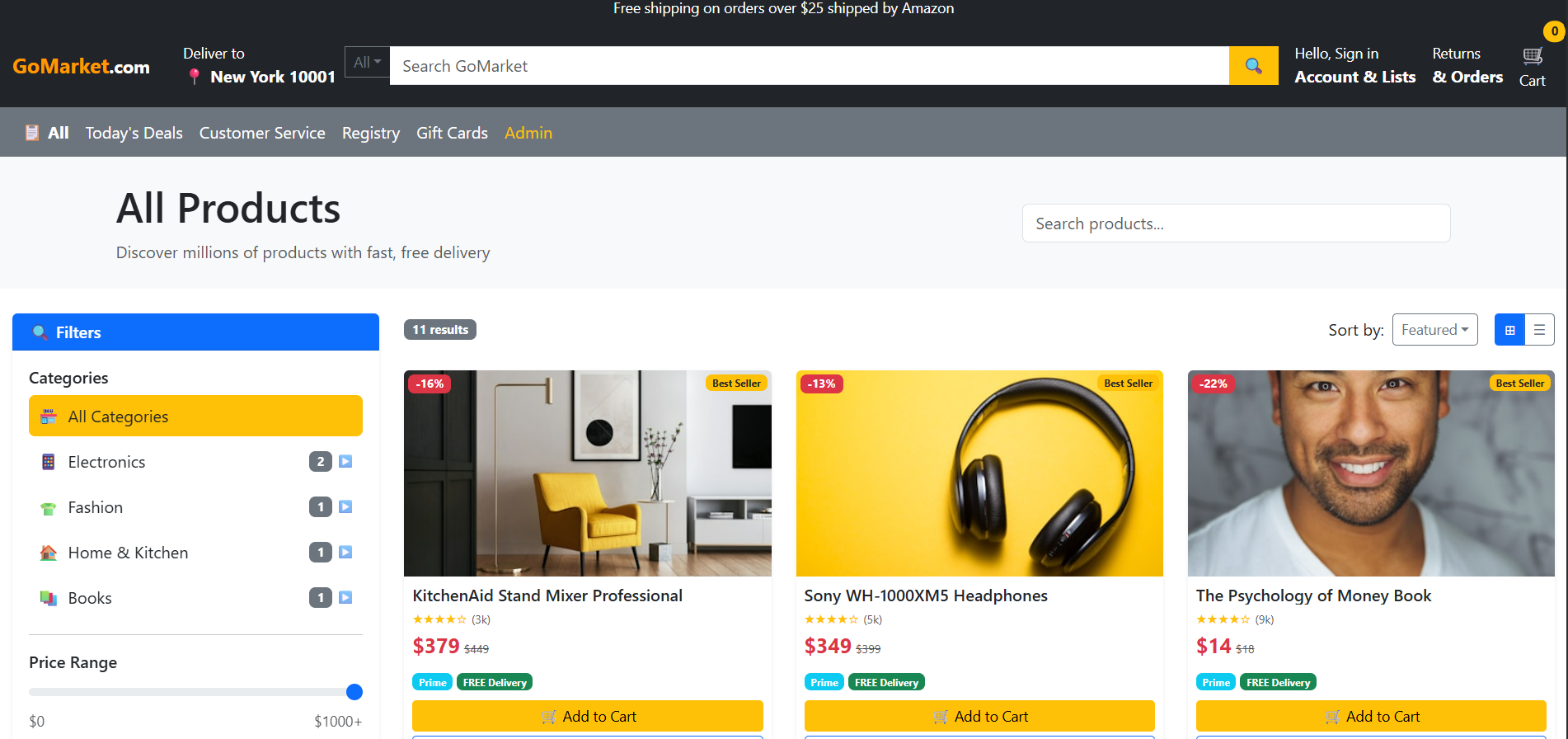Screen dimensions: 1568x739
Task: Add KitchenAid Stand Mixer to cart
Action: (x=588, y=716)
